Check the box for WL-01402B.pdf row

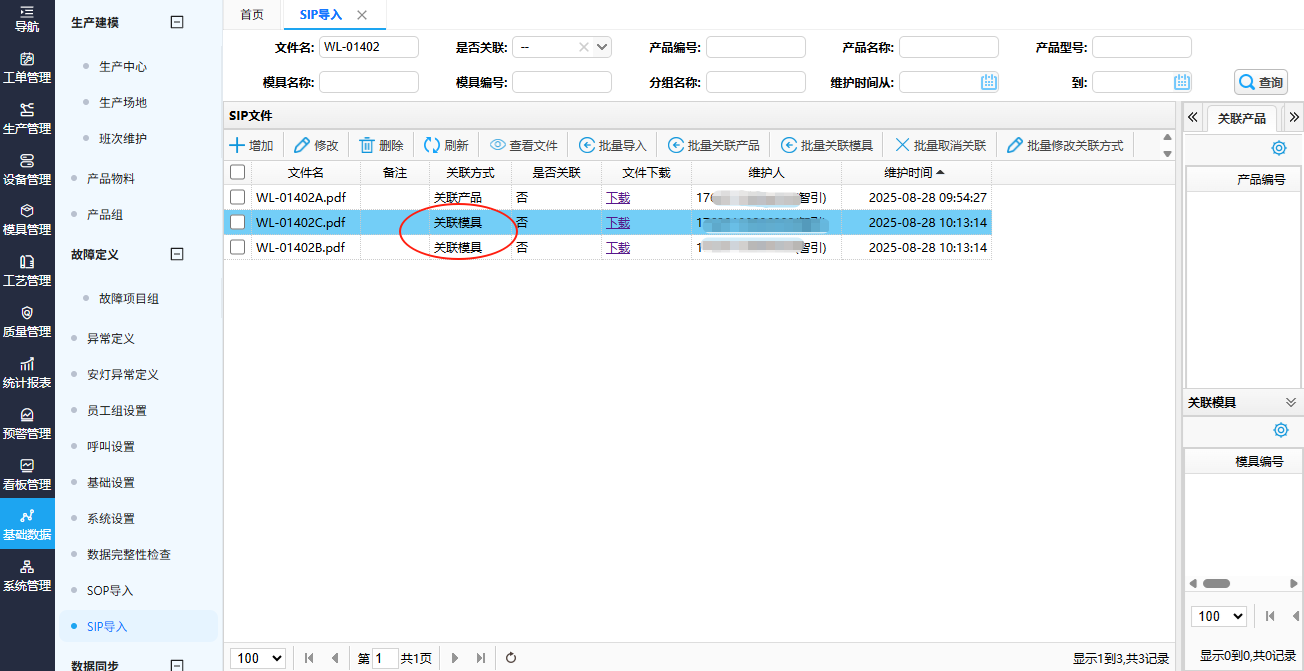(x=238, y=247)
